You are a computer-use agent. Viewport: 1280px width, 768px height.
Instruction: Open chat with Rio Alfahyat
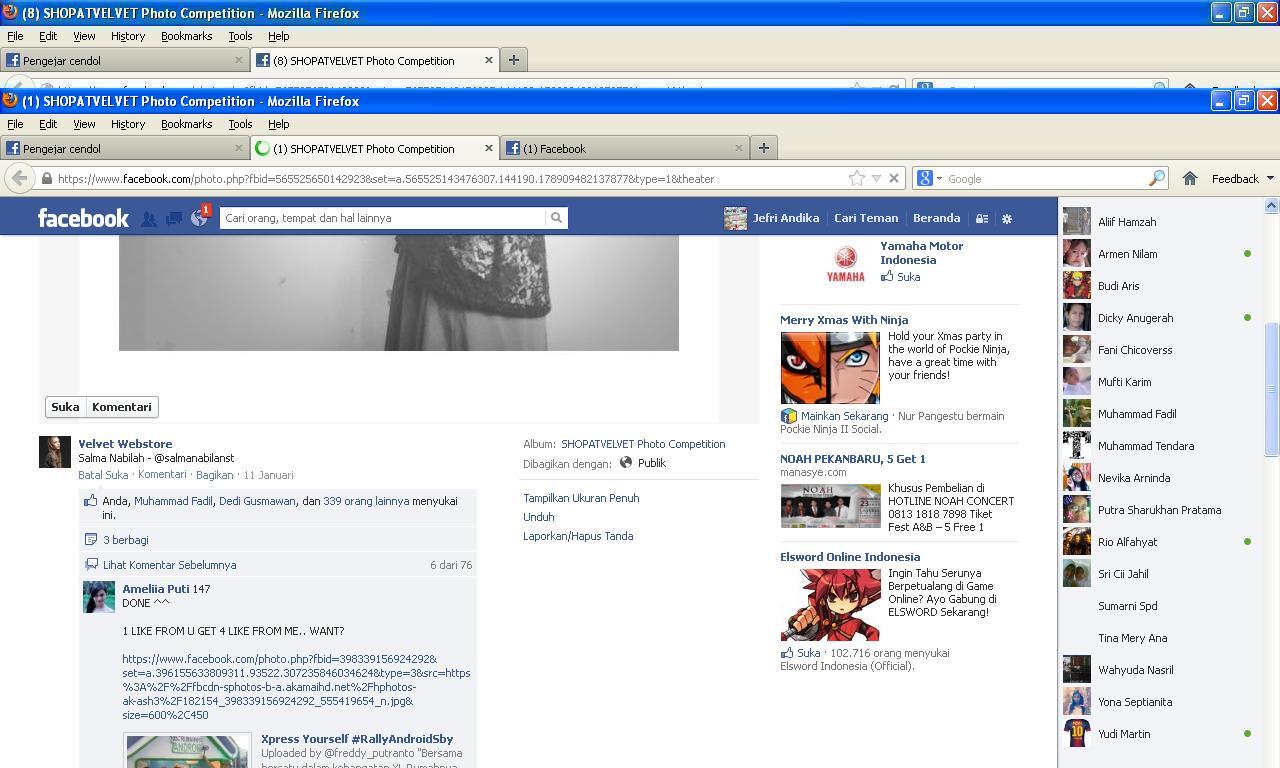pyautogui.click(x=1158, y=542)
